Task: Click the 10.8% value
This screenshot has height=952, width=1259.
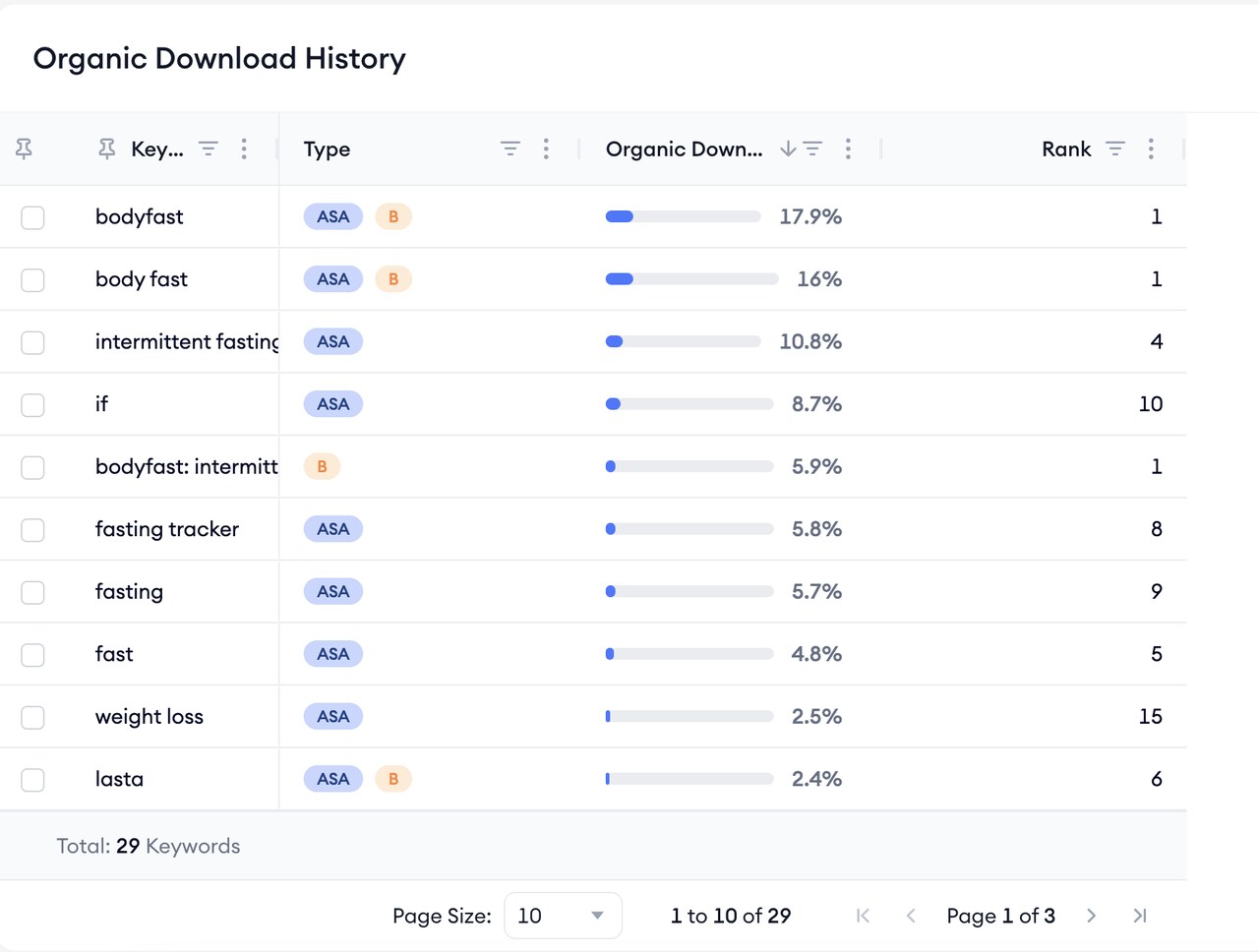Action: (810, 341)
